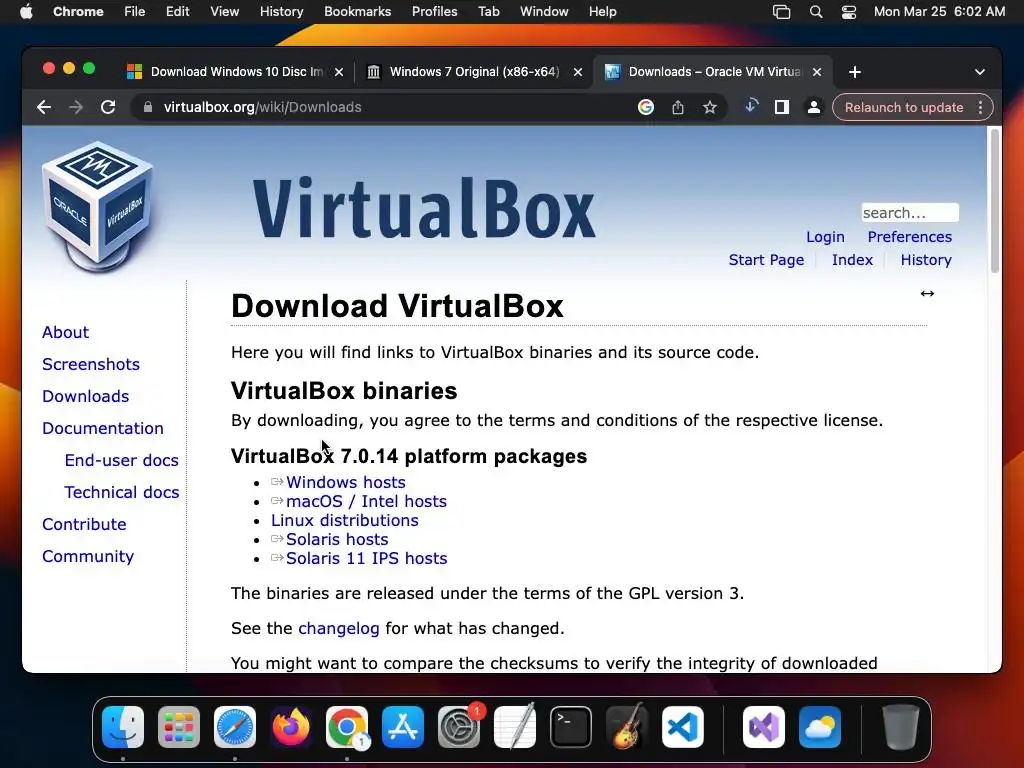Open the Window menu
1024x768 pixels.
544,12
